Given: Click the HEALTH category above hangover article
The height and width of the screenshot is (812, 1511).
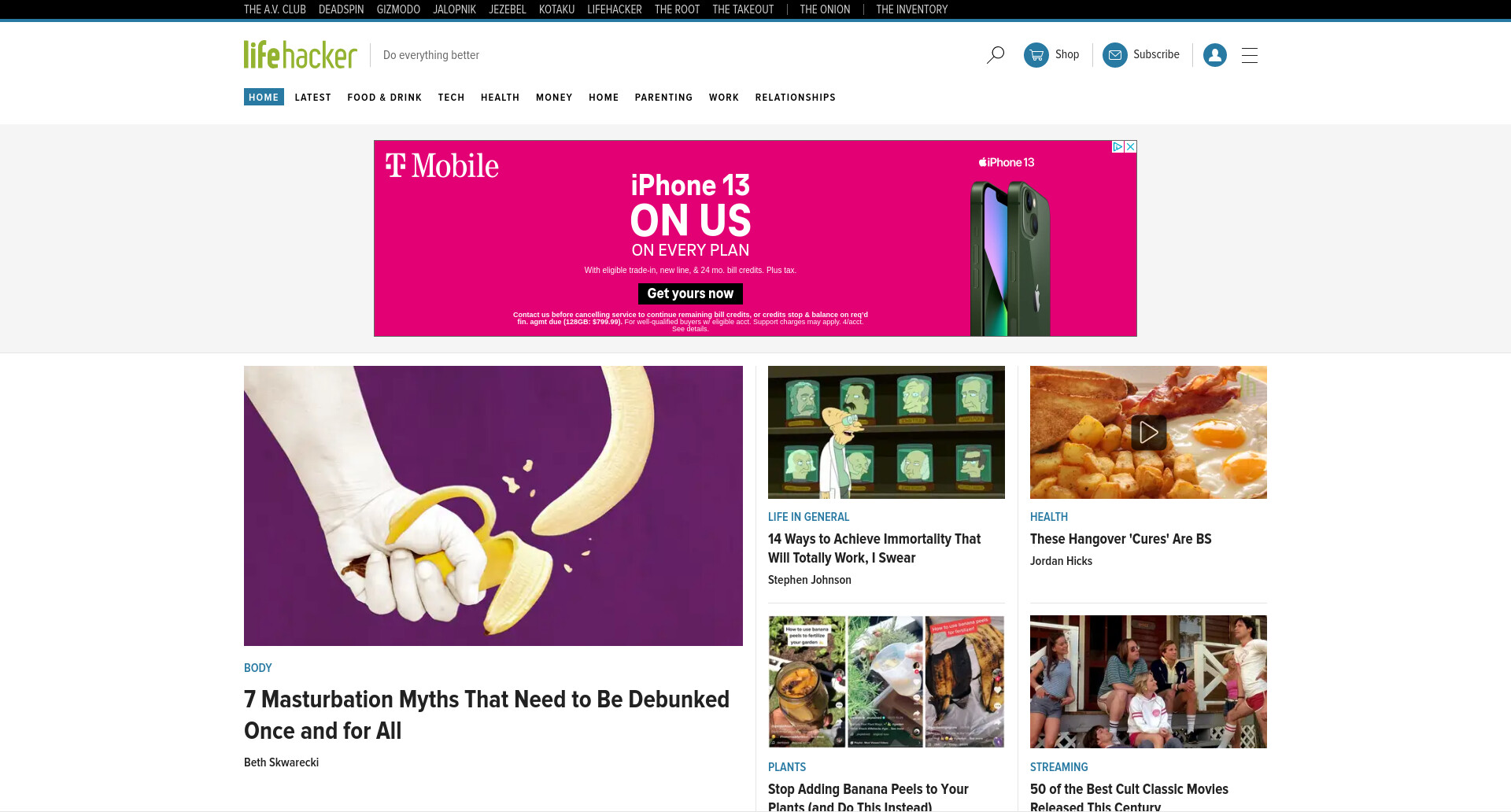Looking at the screenshot, I should [x=1049, y=517].
